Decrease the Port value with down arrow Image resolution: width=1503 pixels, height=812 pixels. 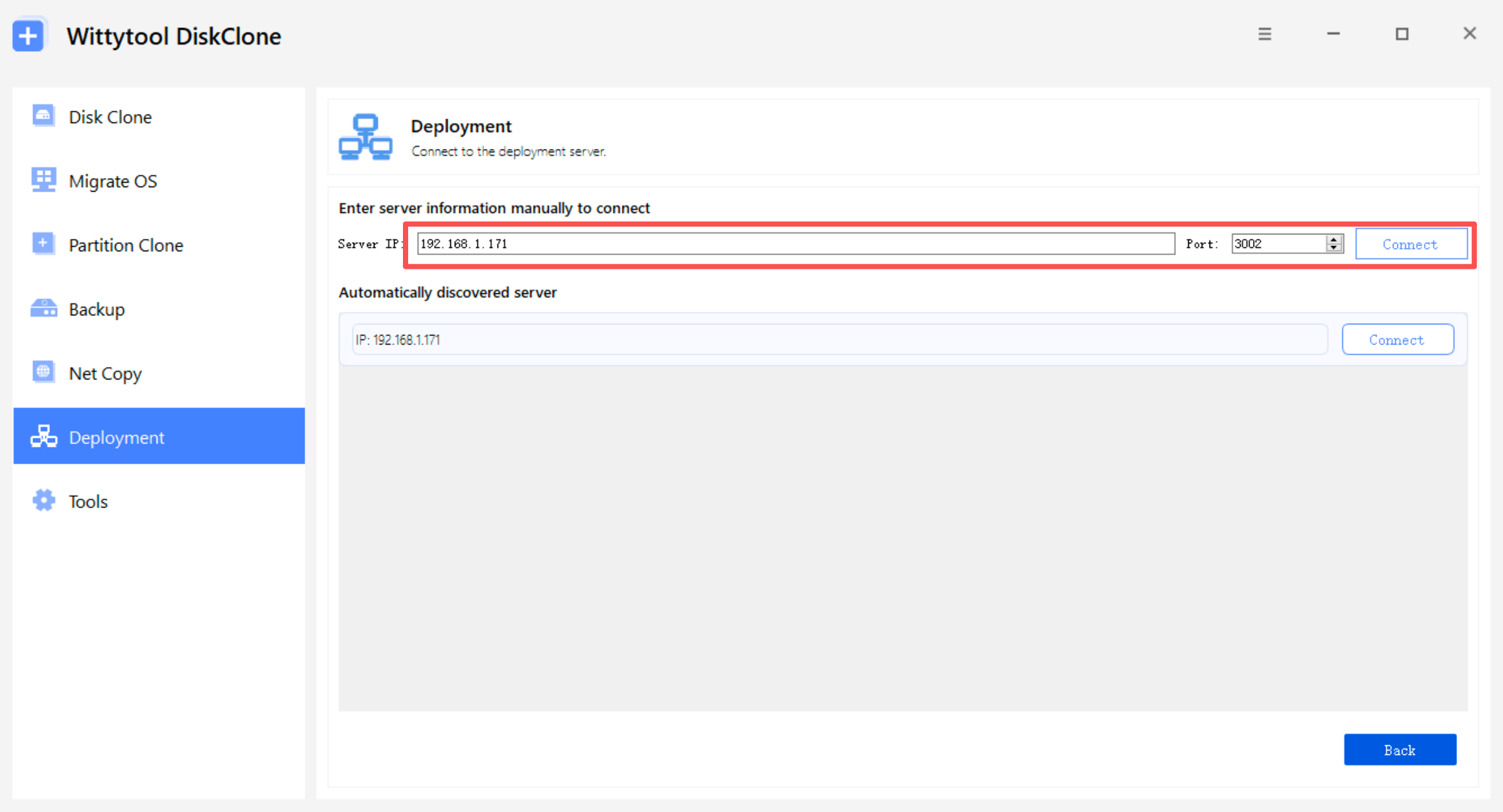(x=1334, y=248)
